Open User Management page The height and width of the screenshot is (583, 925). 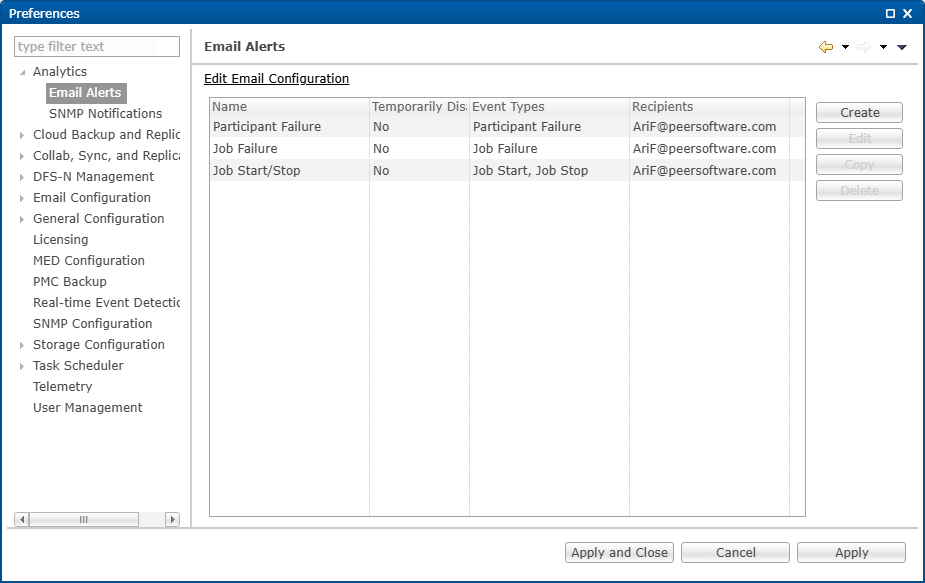87,407
